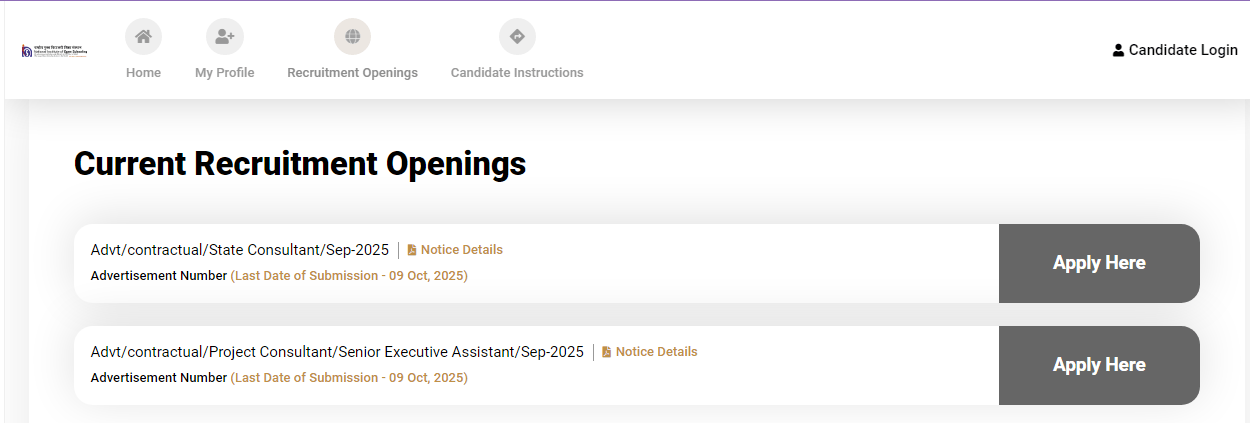Go to My Profile menu label
This screenshot has height=423, width=1250.
[x=224, y=73]
